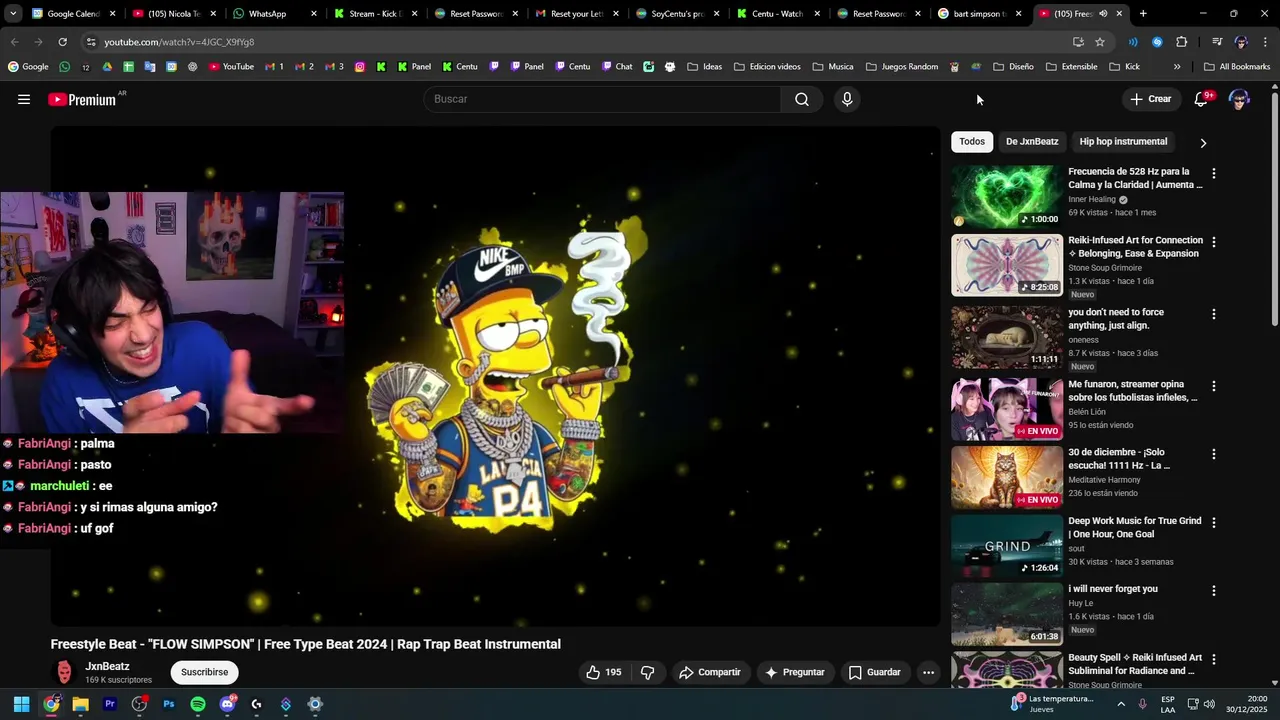Select the Todos filter chip
The image size is (1280, 720).
coord(972,142)
